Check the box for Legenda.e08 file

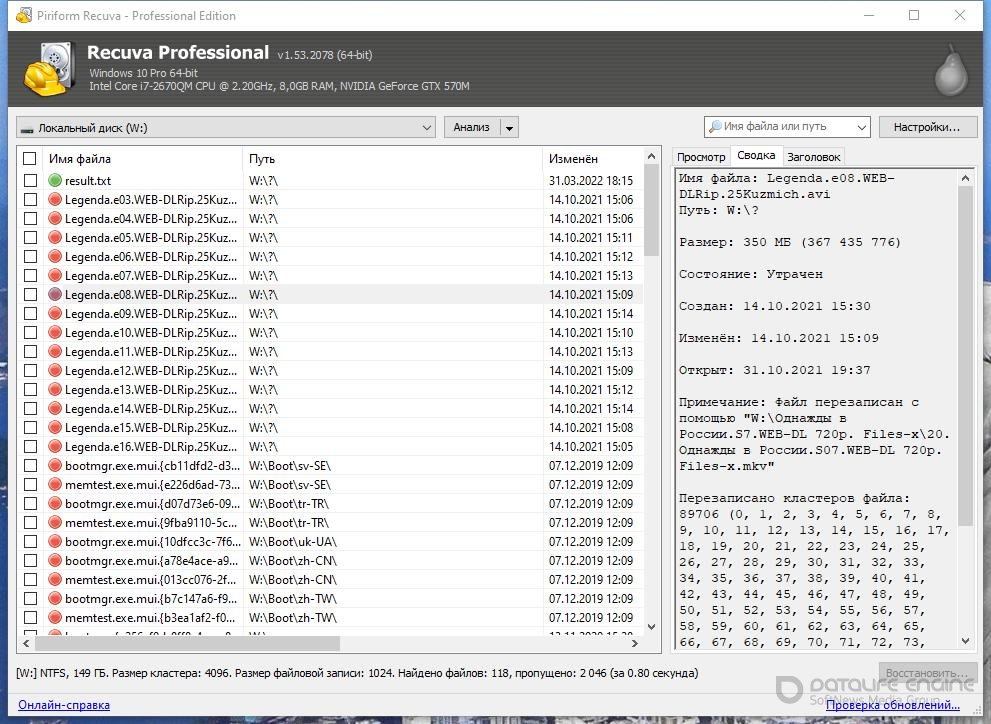click(x=30, y=295)
